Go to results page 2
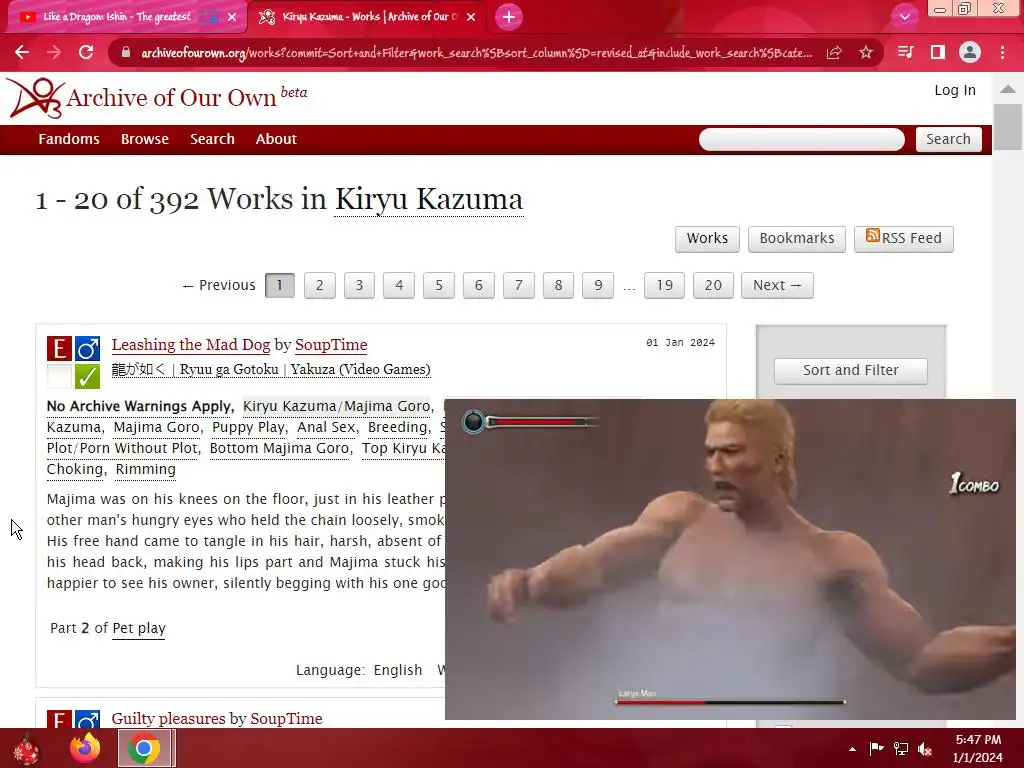This screenshot has height=768, width=1024. tap(319, 285)
